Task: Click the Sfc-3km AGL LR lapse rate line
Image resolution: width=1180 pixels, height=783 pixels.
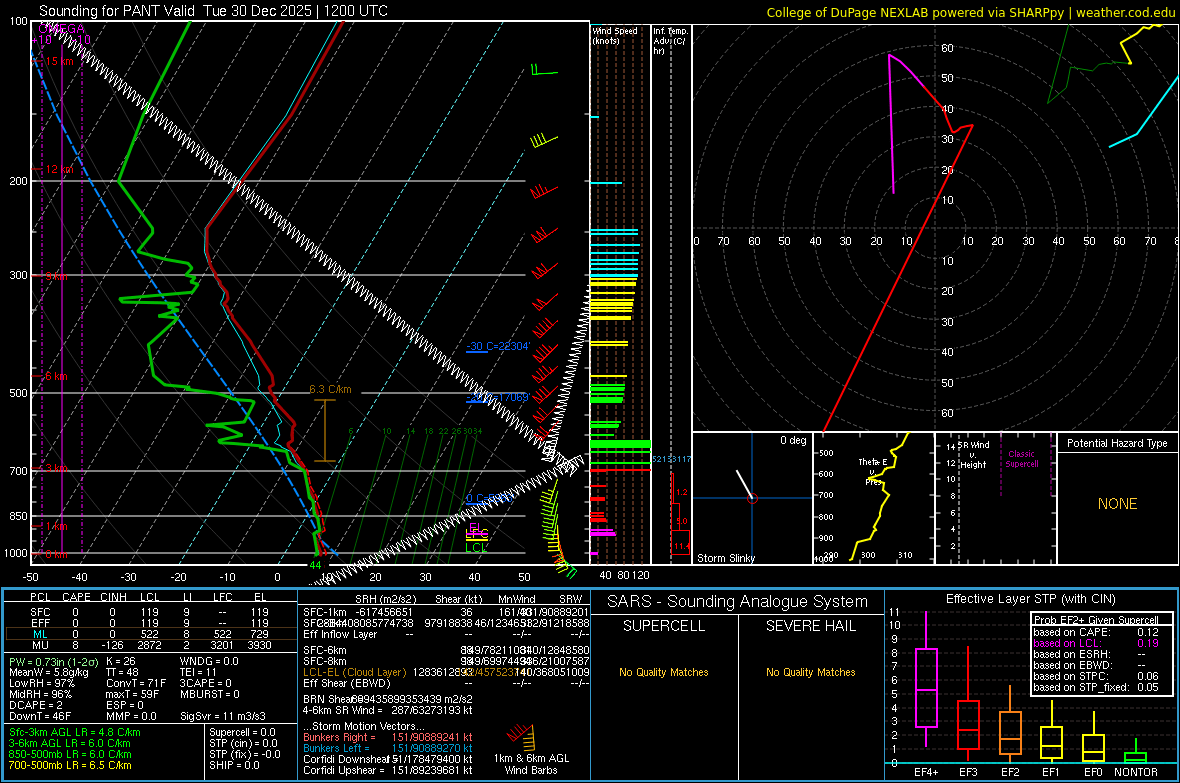Action: (x=75, y=732)
